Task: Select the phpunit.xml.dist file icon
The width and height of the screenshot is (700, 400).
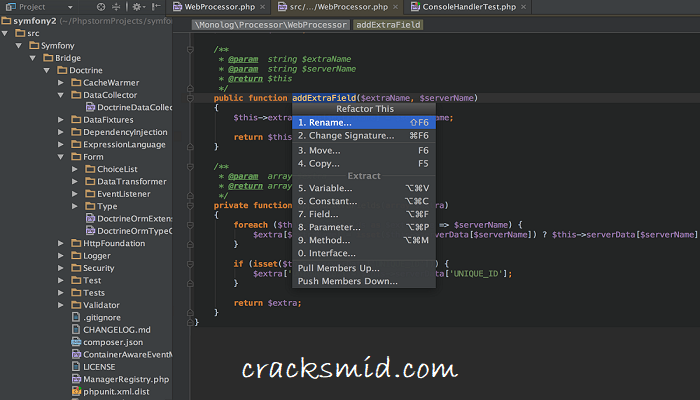Action: pyautogui.click(x=76, y=392)
